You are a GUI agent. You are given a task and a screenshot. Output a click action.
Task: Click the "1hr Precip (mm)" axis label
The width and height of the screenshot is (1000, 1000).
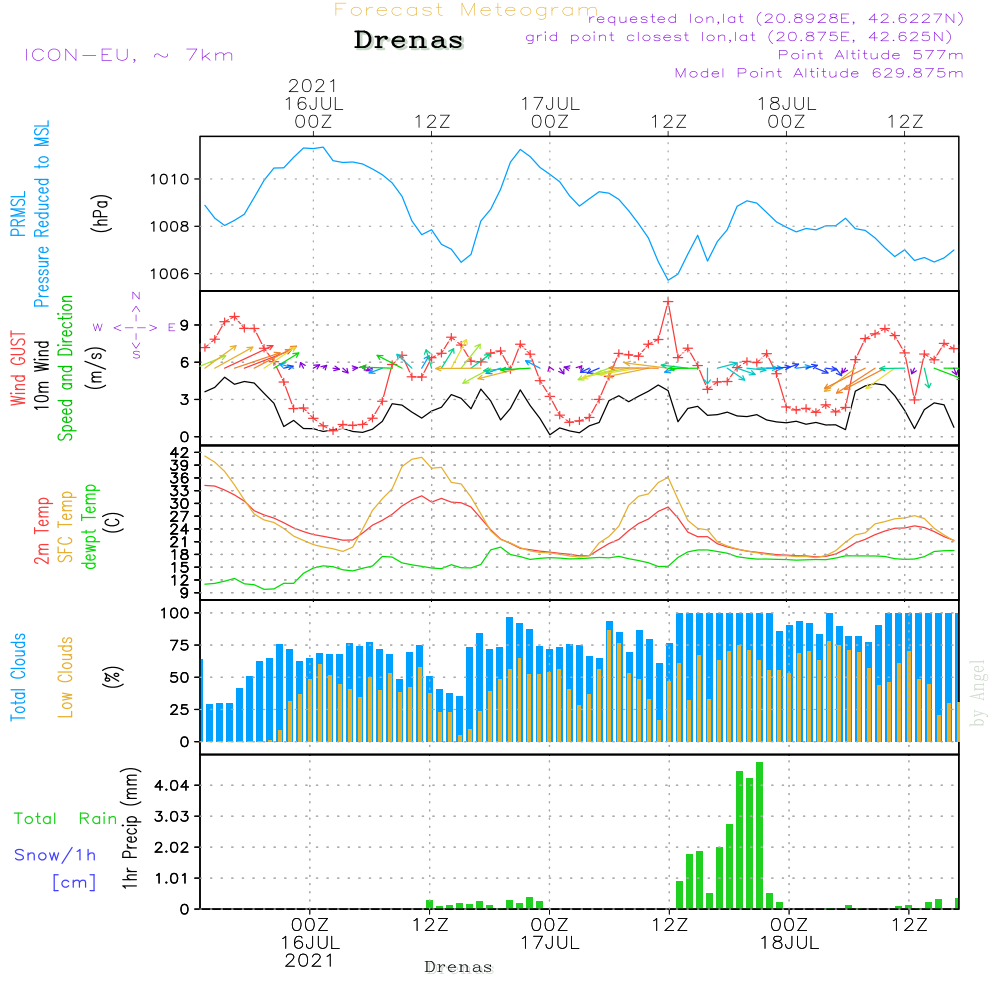(x=130, y=828)
